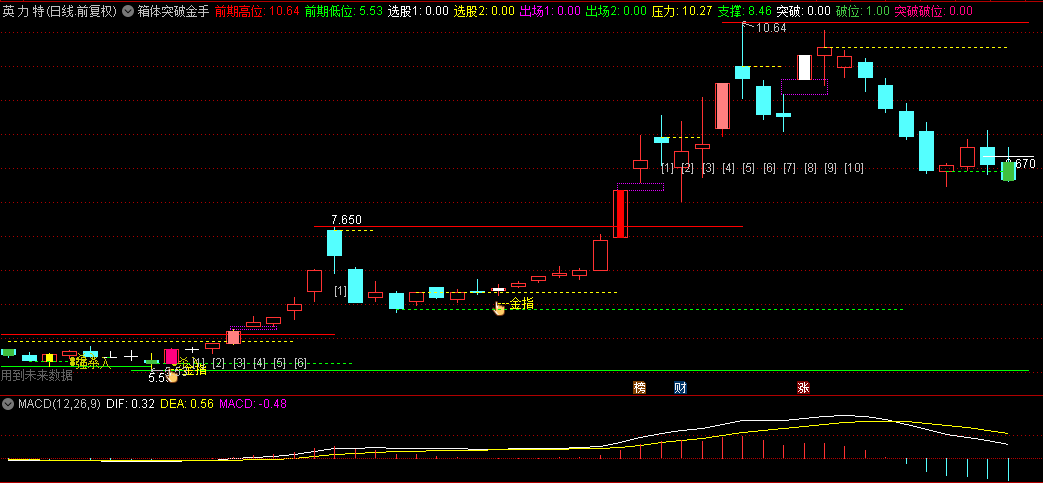The height and width of the screenshot is (483, 1043).
Task: Open the 箱体突破金手 indicator dropdown arrow
Action: [128, 11]
